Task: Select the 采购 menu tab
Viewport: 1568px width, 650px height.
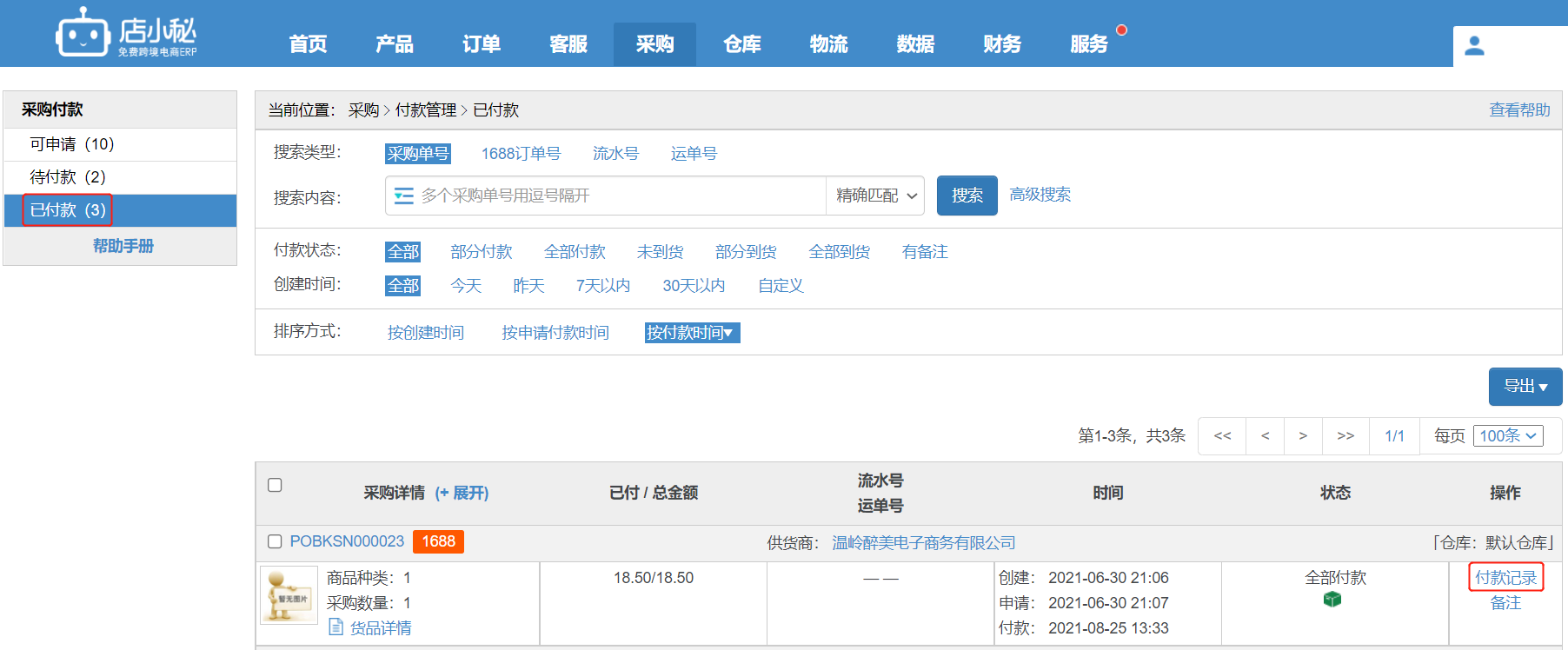Action: 654,44
